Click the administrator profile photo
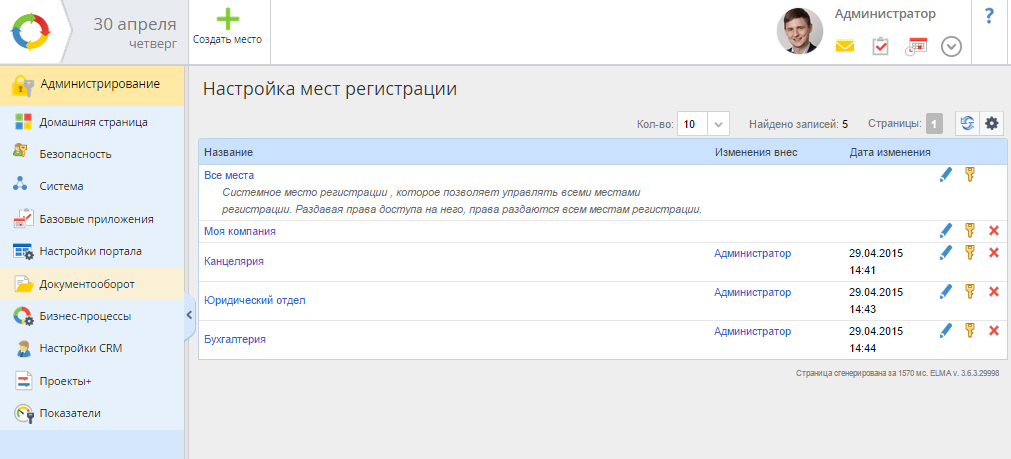 point(799,32)
